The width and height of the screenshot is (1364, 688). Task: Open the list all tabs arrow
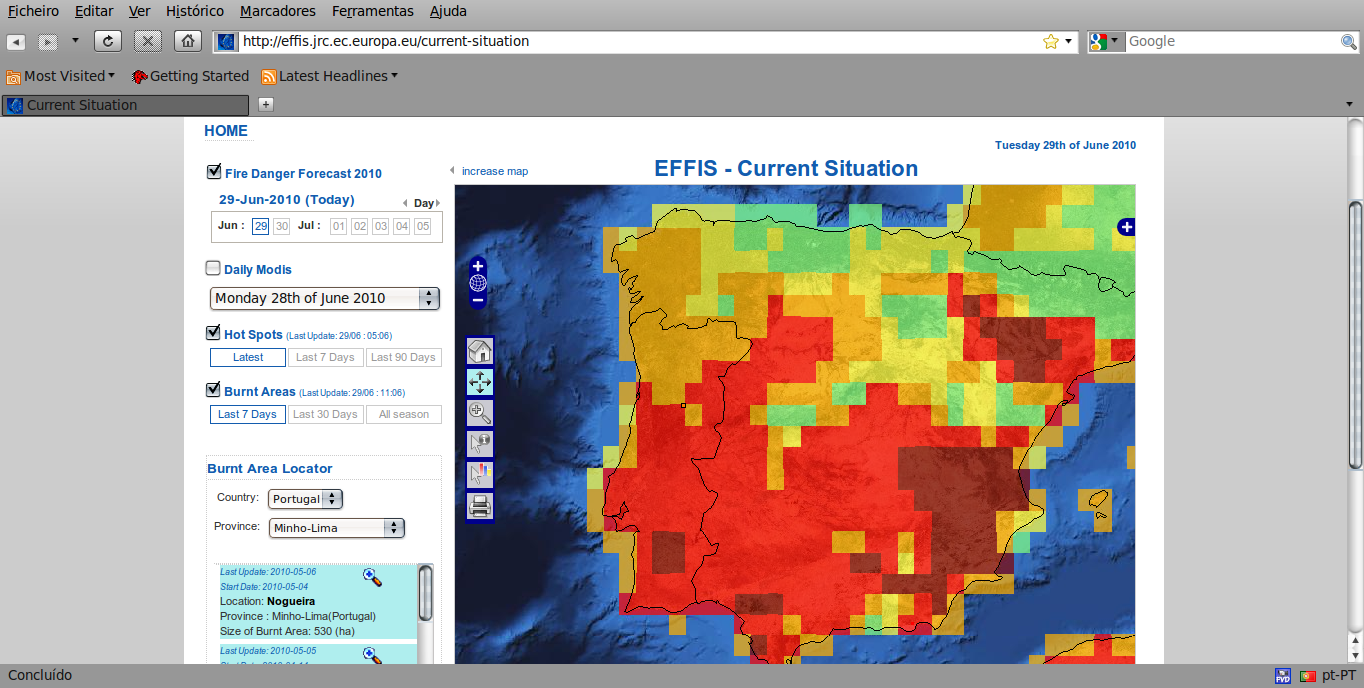(1350, 104)
